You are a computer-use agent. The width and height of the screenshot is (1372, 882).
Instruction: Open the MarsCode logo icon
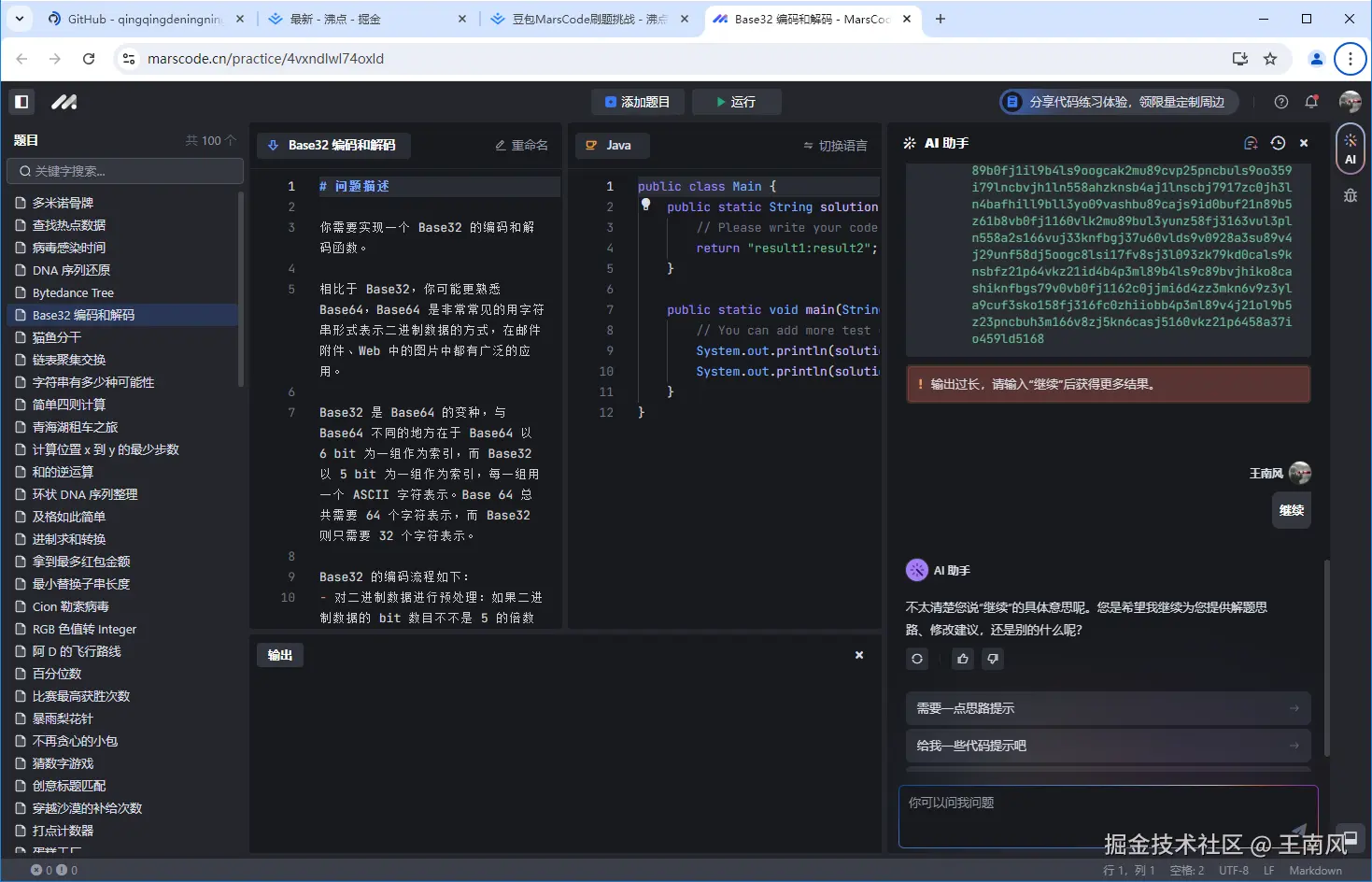(64, 101)
